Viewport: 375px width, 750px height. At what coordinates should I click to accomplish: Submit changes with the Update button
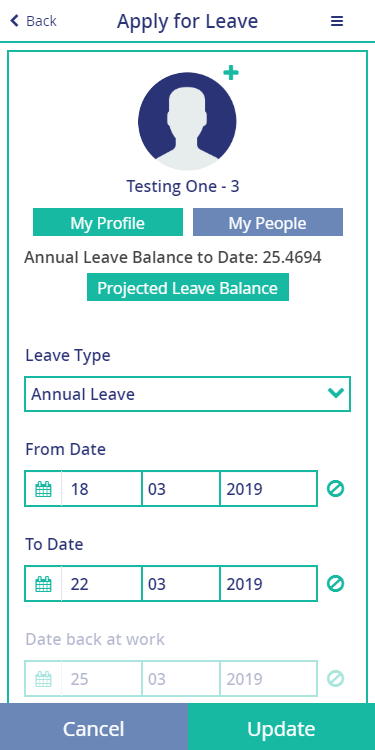[281, 727]
